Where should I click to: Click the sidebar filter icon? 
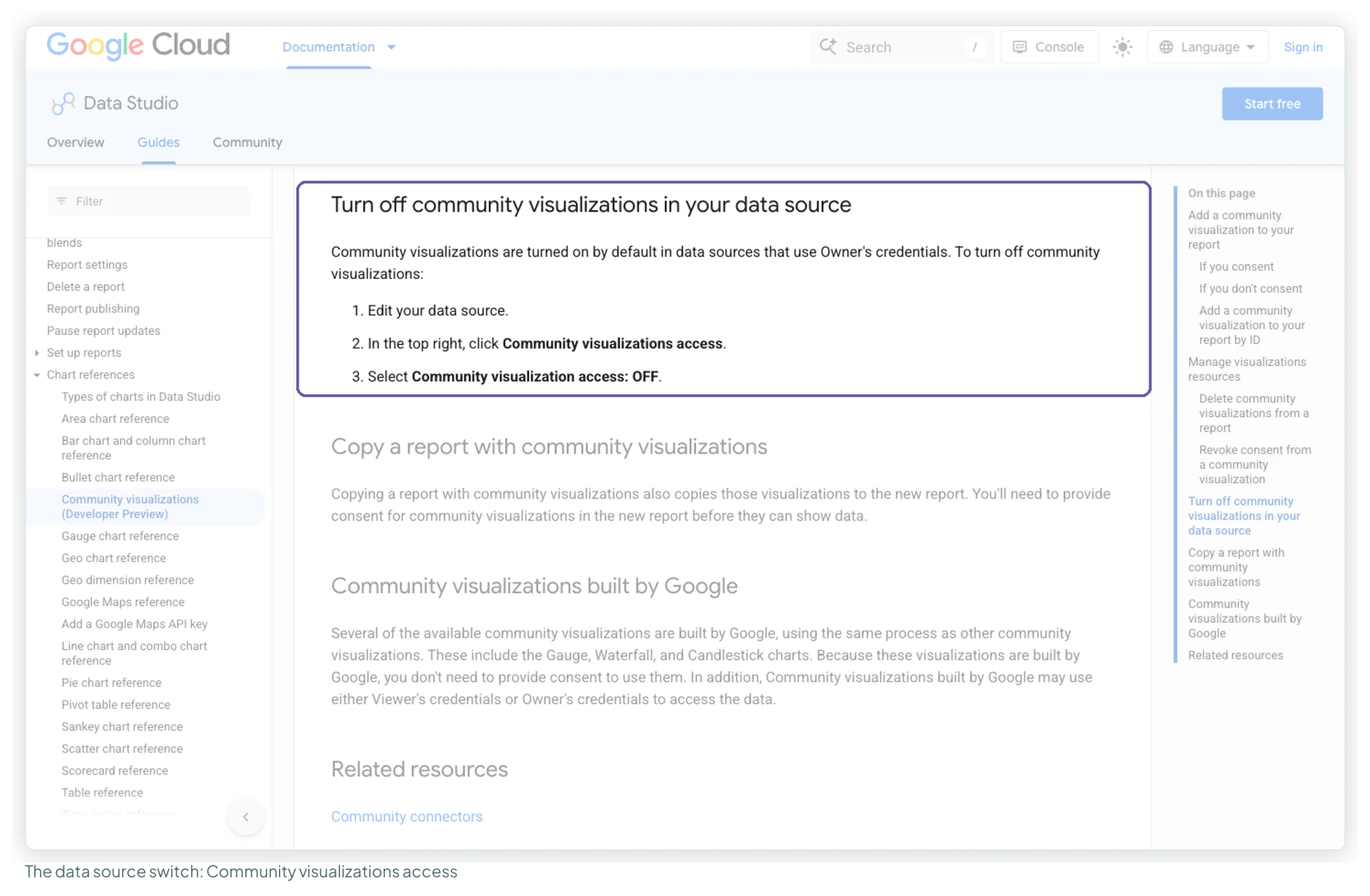pyautogui.click(x=62, y=201)
